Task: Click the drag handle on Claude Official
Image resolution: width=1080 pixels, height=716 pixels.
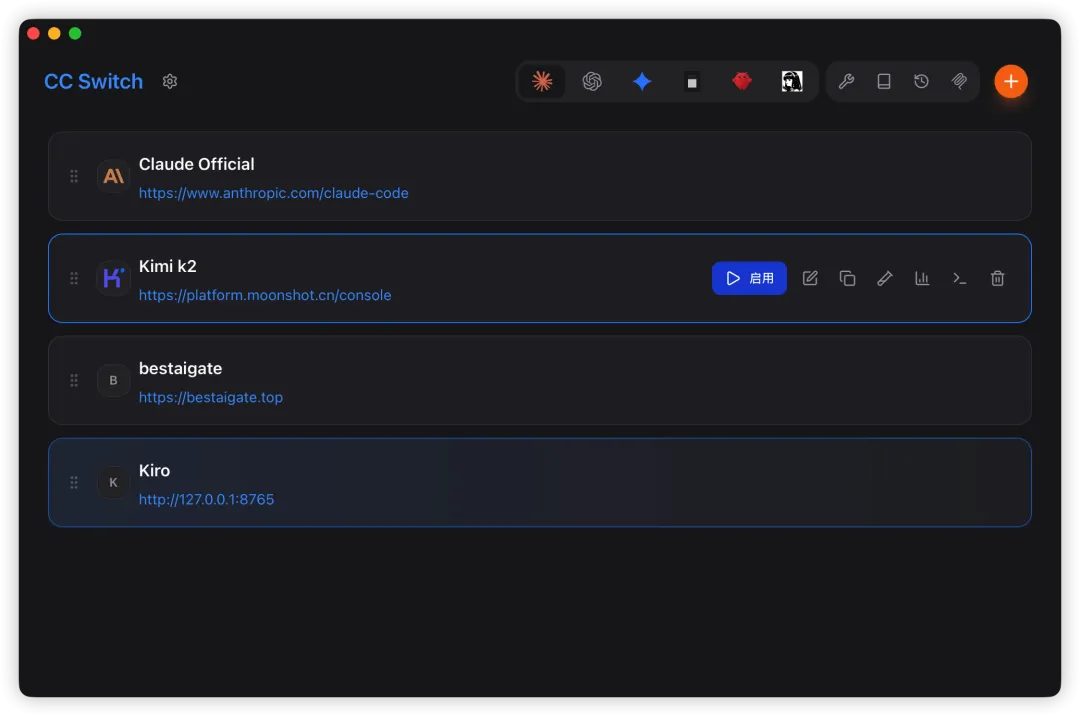Action: coord(74,176)
